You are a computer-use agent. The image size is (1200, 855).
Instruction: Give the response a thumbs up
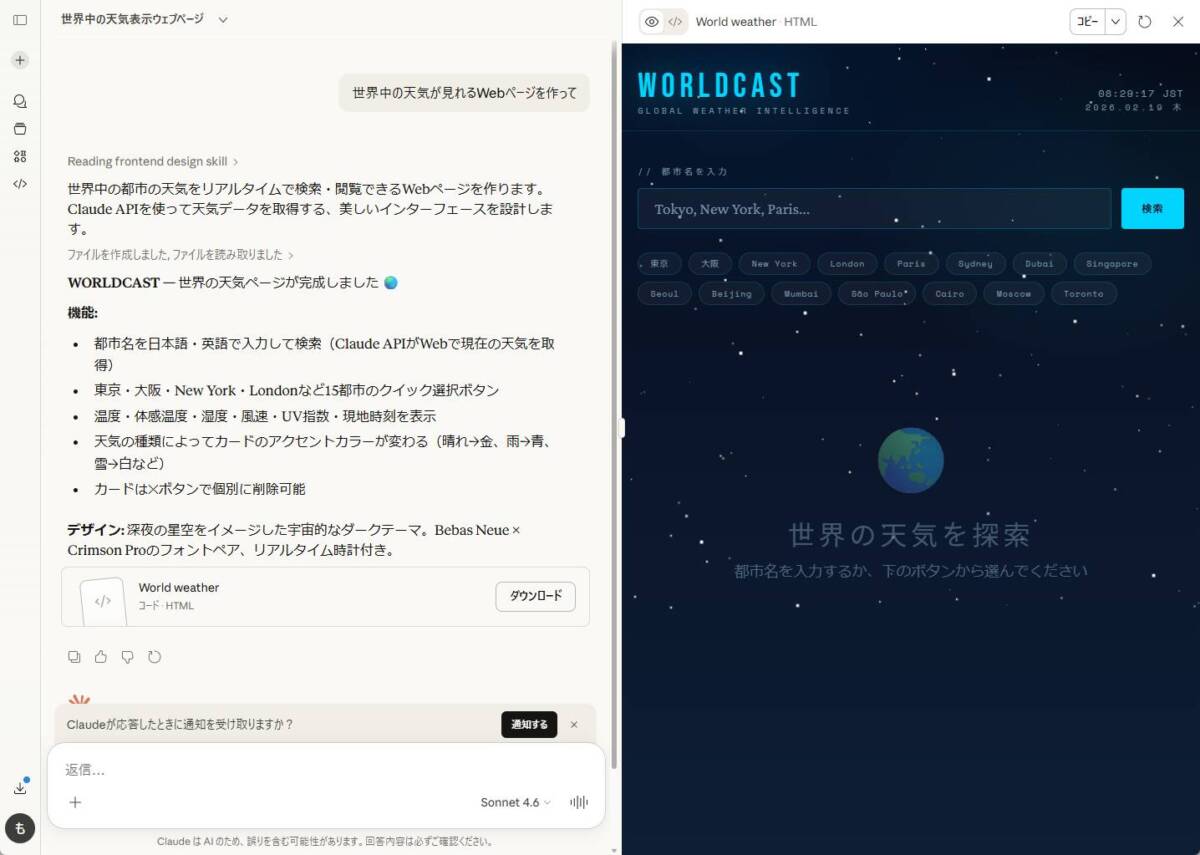(x=101, y=657)
